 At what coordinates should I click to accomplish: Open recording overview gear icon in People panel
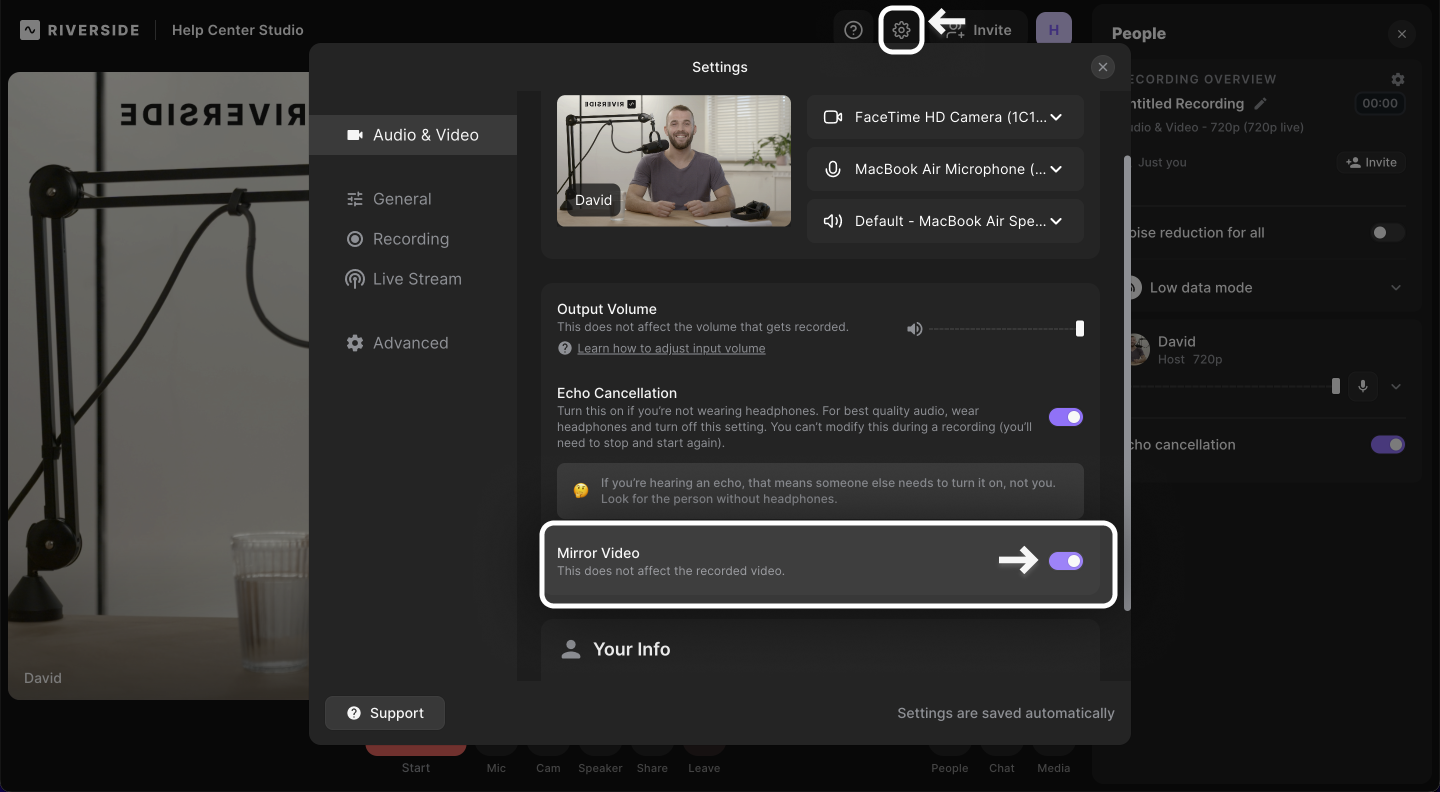pyautogui.click(x=1398, y=79)
